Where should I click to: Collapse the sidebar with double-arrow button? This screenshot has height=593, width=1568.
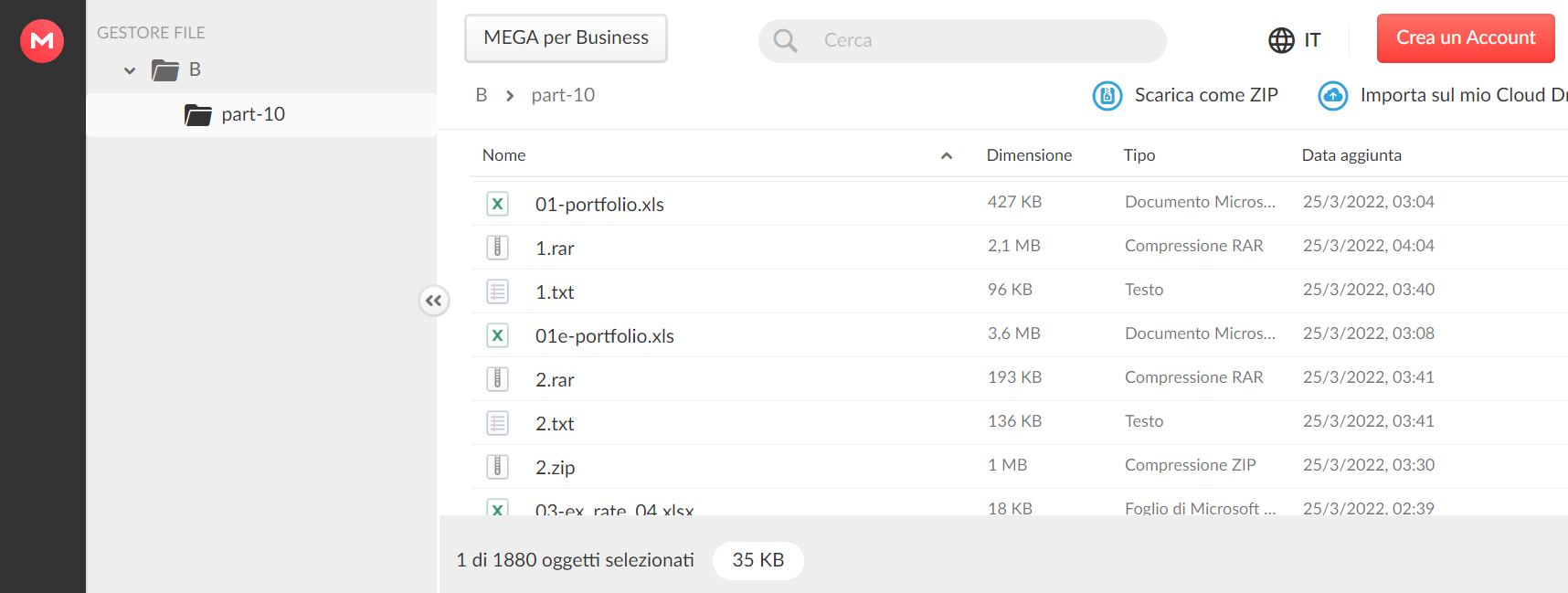(434, 301)
